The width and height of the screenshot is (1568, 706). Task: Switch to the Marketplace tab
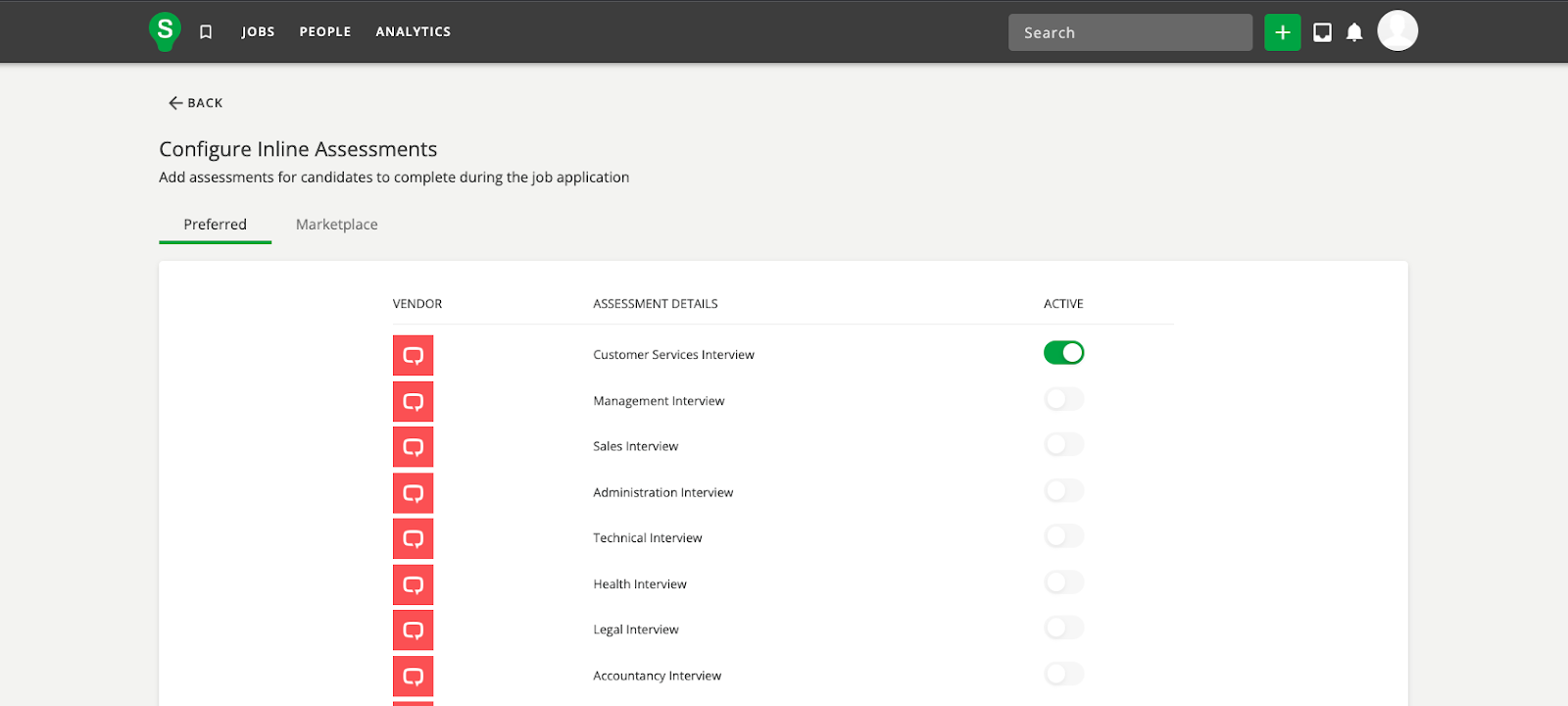pyautogui.click(x=336, y=225)
